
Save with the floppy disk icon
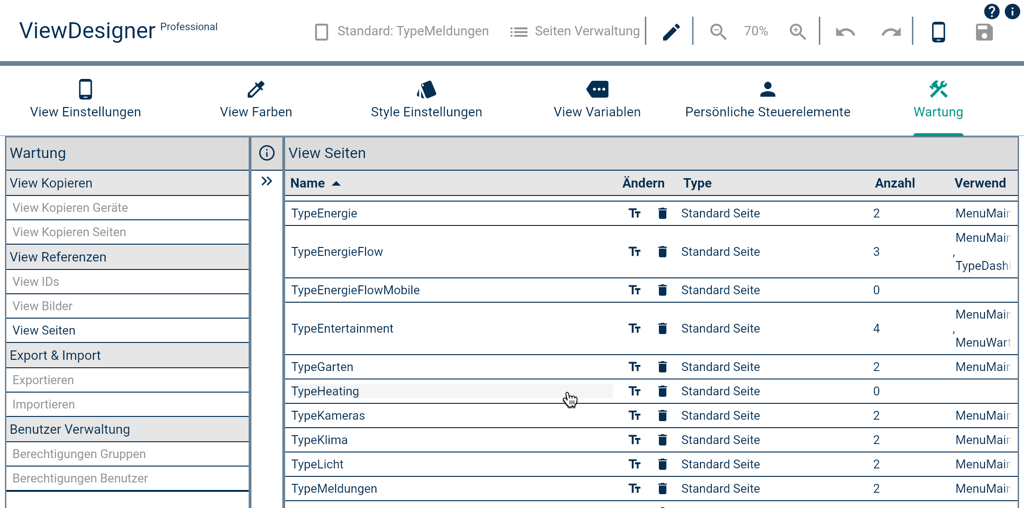(984, 32)
